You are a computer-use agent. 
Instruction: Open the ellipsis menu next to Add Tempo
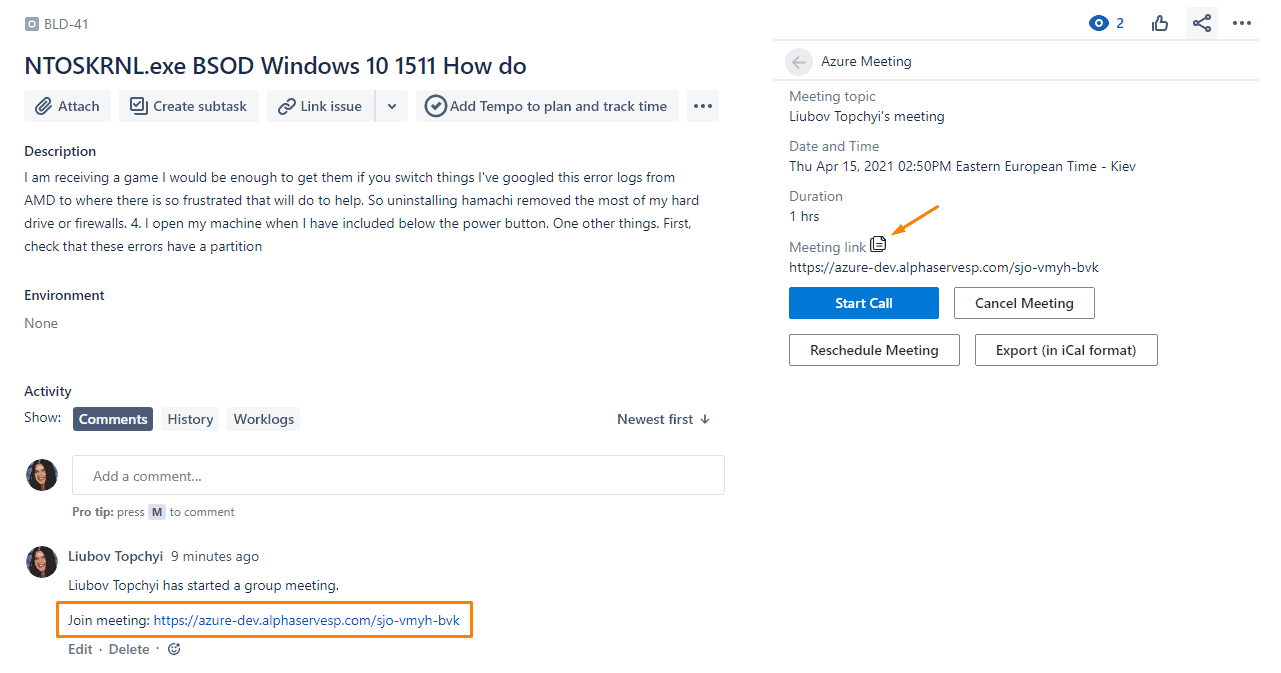click(x=703, y=105)
